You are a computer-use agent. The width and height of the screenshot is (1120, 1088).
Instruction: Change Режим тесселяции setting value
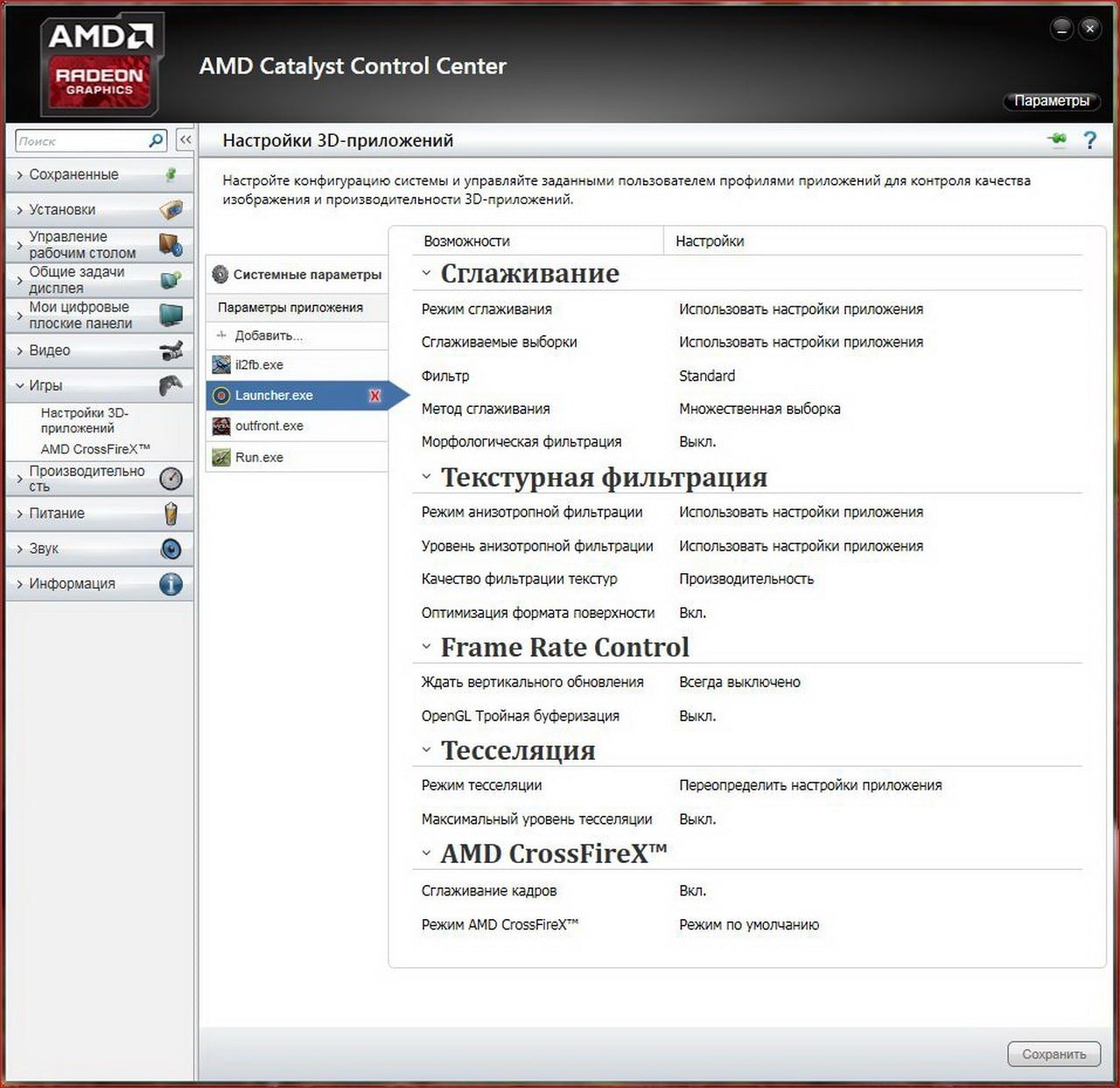[x=810, y=785]
